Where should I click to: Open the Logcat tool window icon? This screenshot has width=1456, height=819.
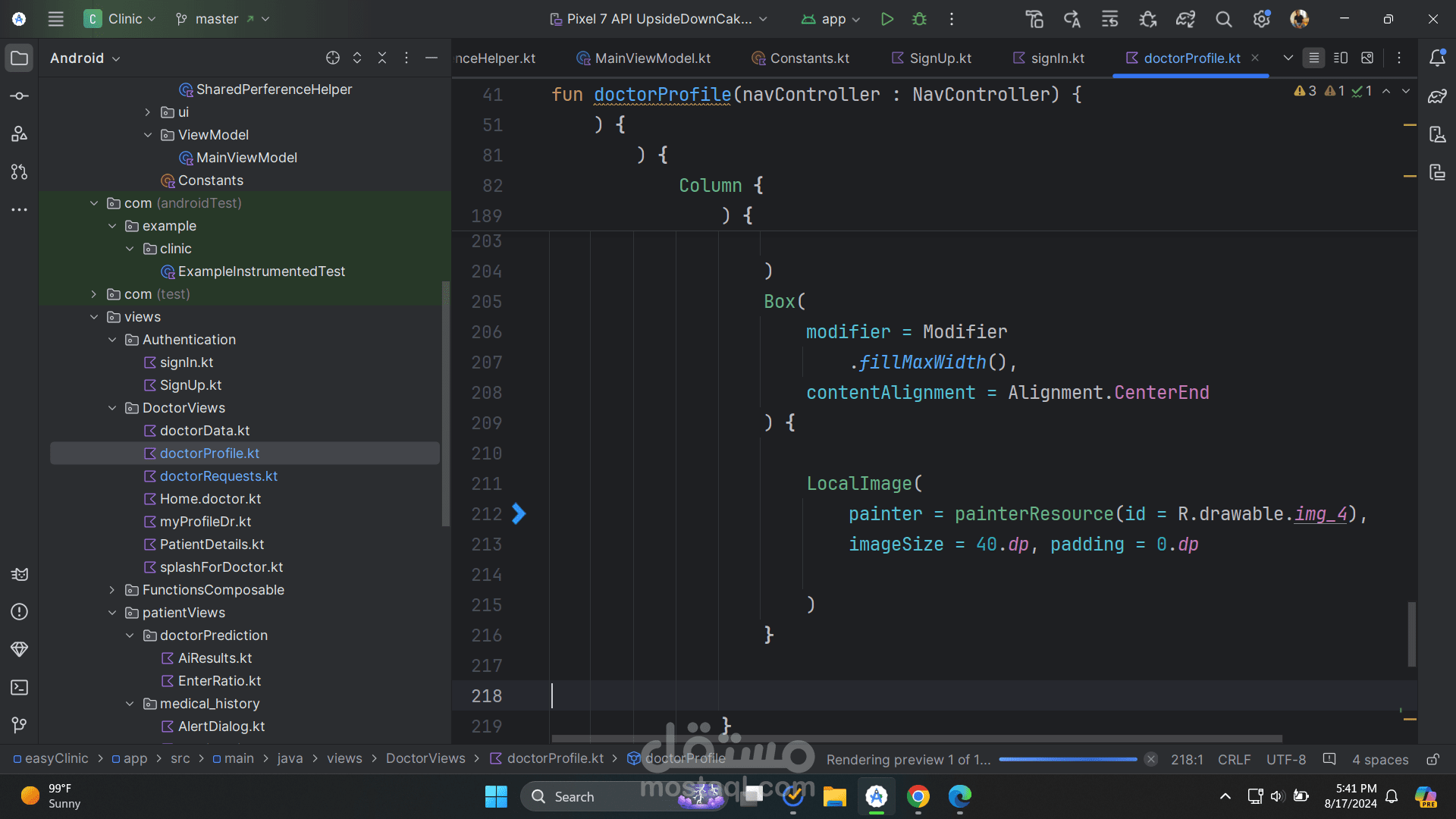(20, 574)
